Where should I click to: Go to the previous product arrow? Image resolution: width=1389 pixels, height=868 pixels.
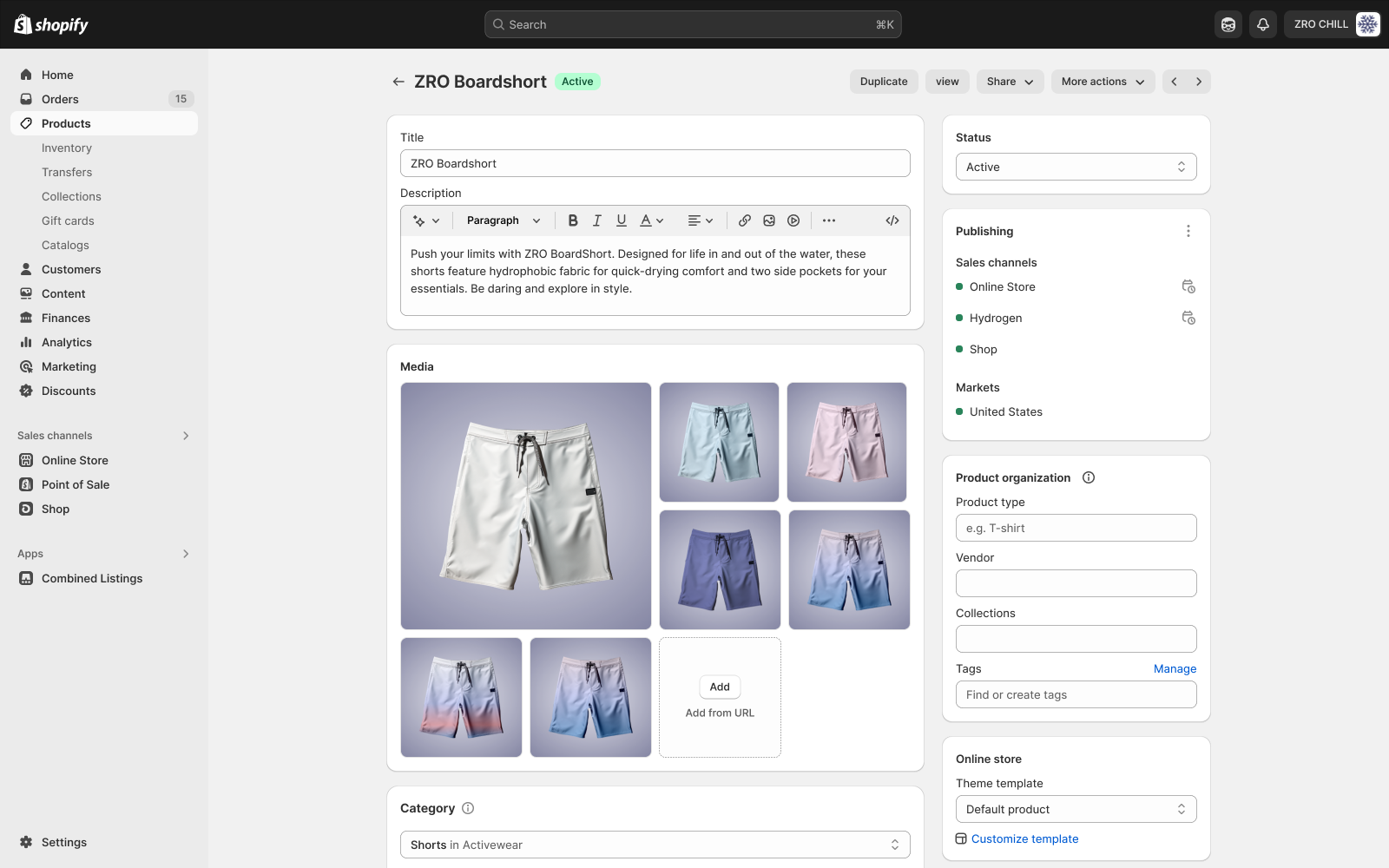(1175, 82)
